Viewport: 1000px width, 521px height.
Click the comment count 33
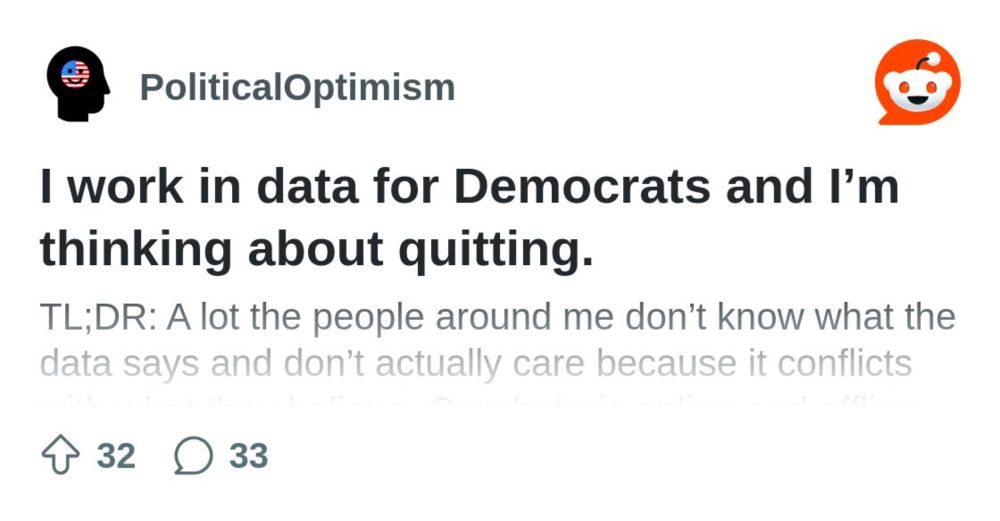249,456
